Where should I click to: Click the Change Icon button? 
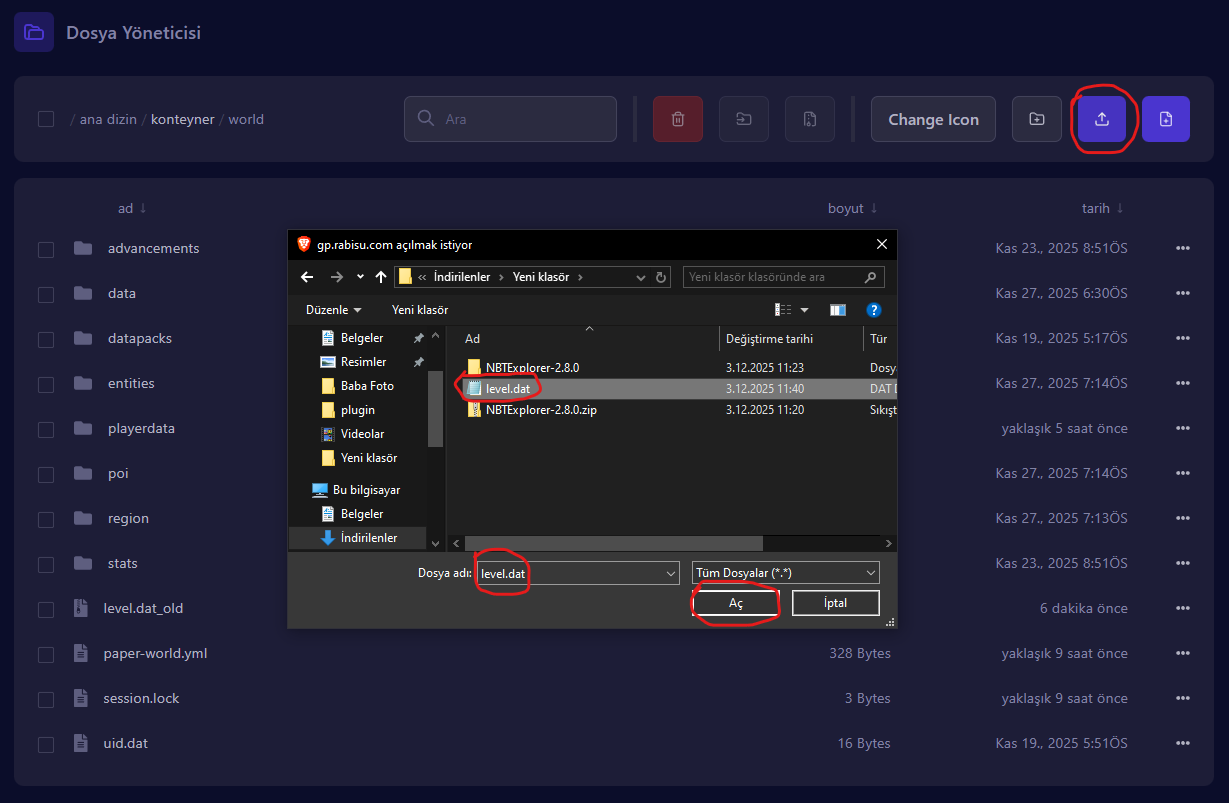(x=933, y=119)
